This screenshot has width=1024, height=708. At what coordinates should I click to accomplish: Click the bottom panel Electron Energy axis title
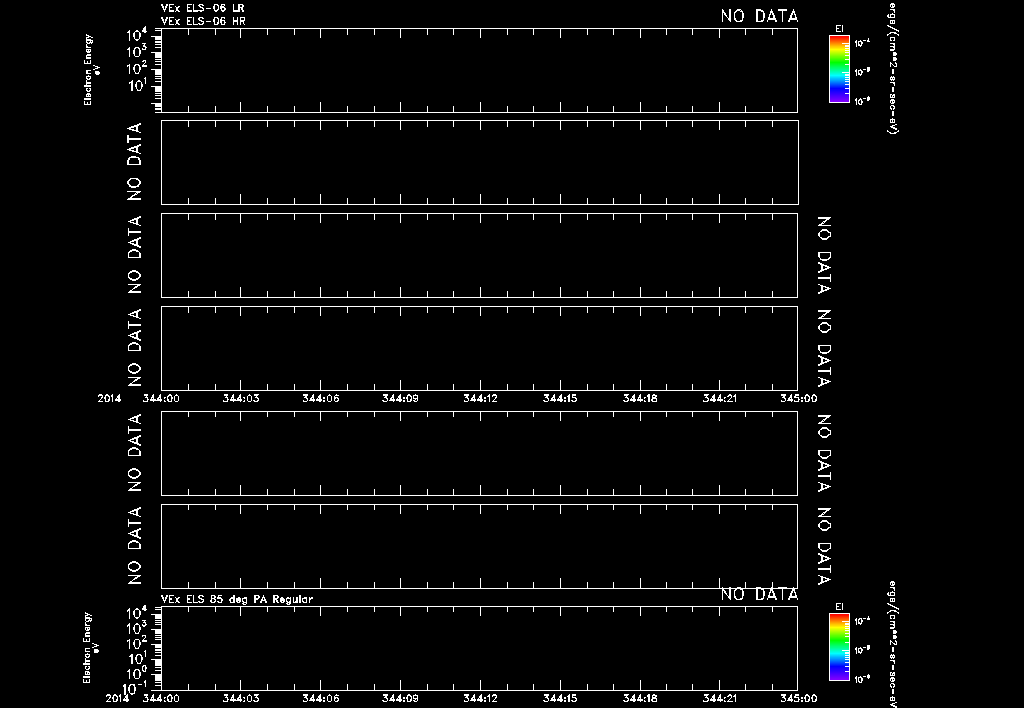pyautogui.click(x=91, y=648)
